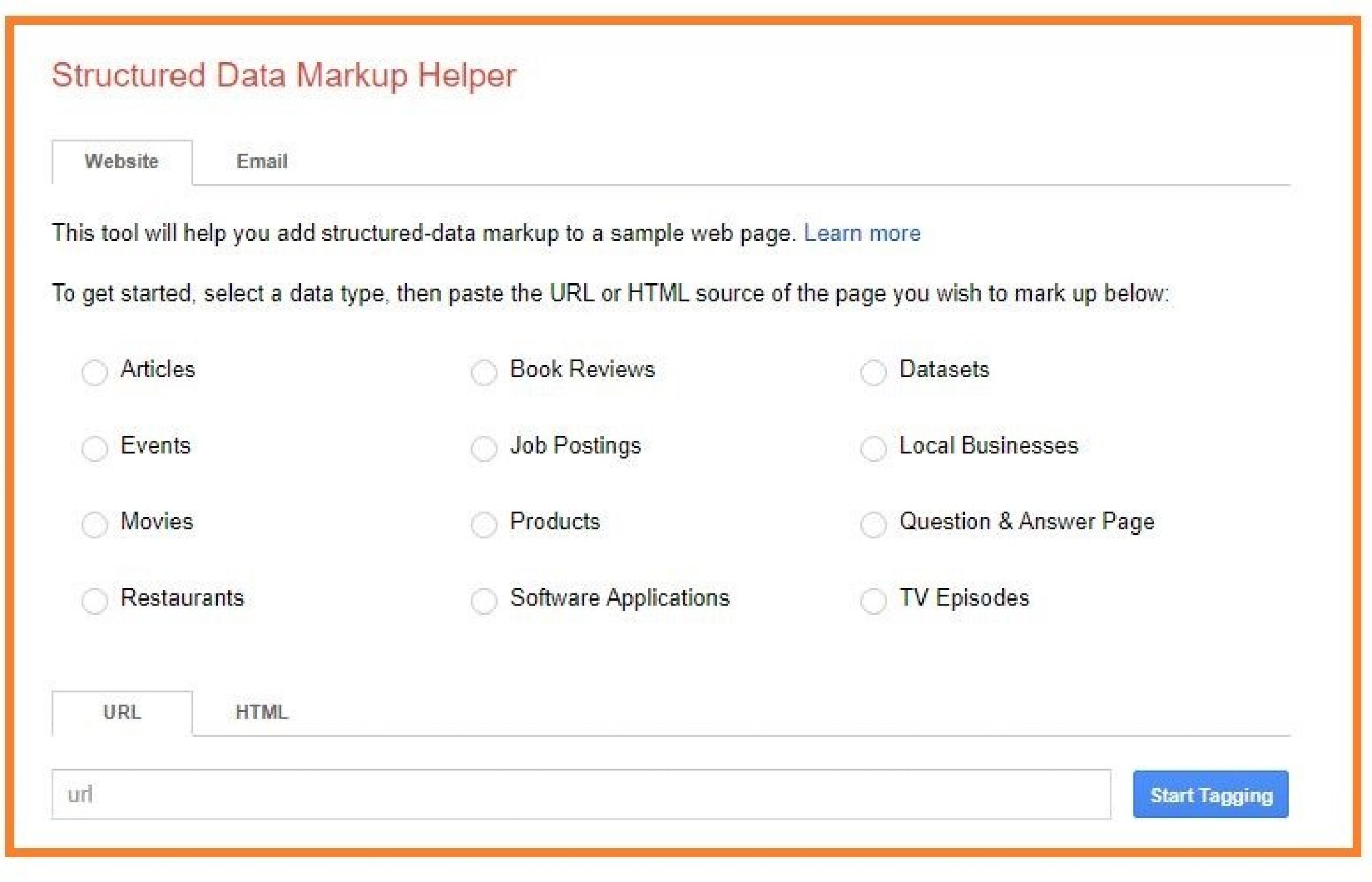Select the Question & Answer Page radio button
The image size is (1372, 882).
tap(874, 525)
